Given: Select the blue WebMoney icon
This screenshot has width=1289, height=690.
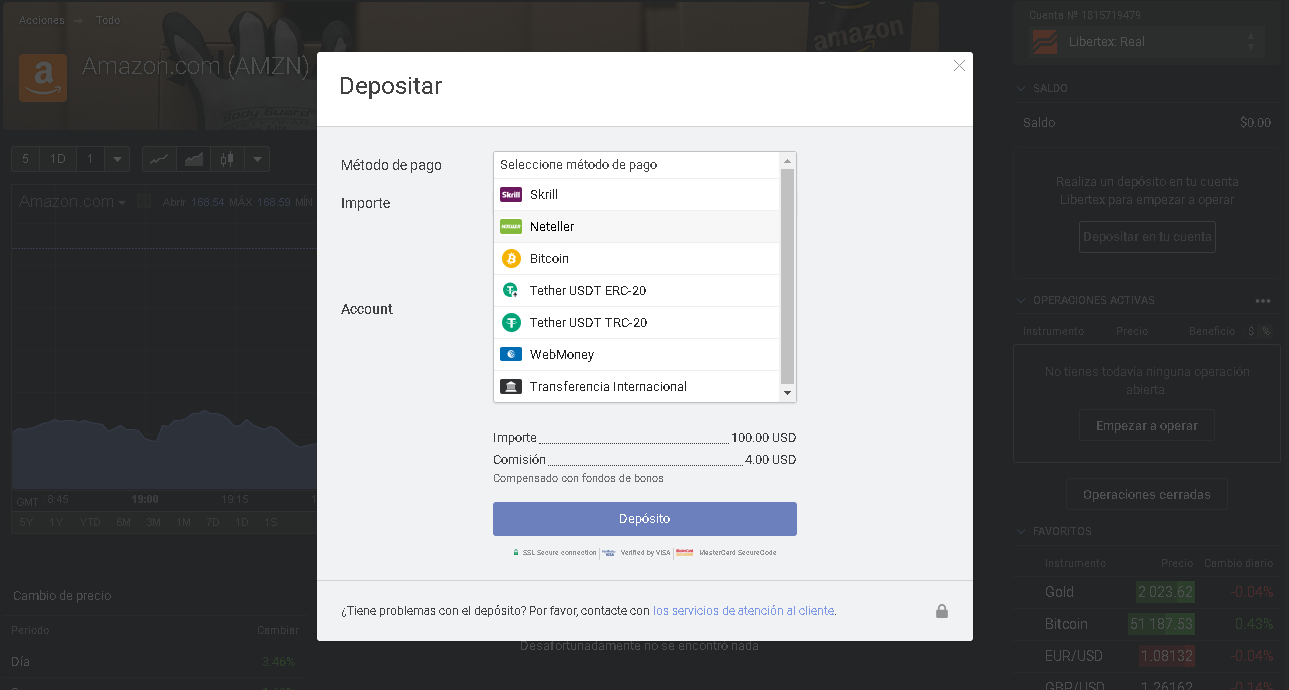Looking at the screenshot, I should click(x=511, y=355).
